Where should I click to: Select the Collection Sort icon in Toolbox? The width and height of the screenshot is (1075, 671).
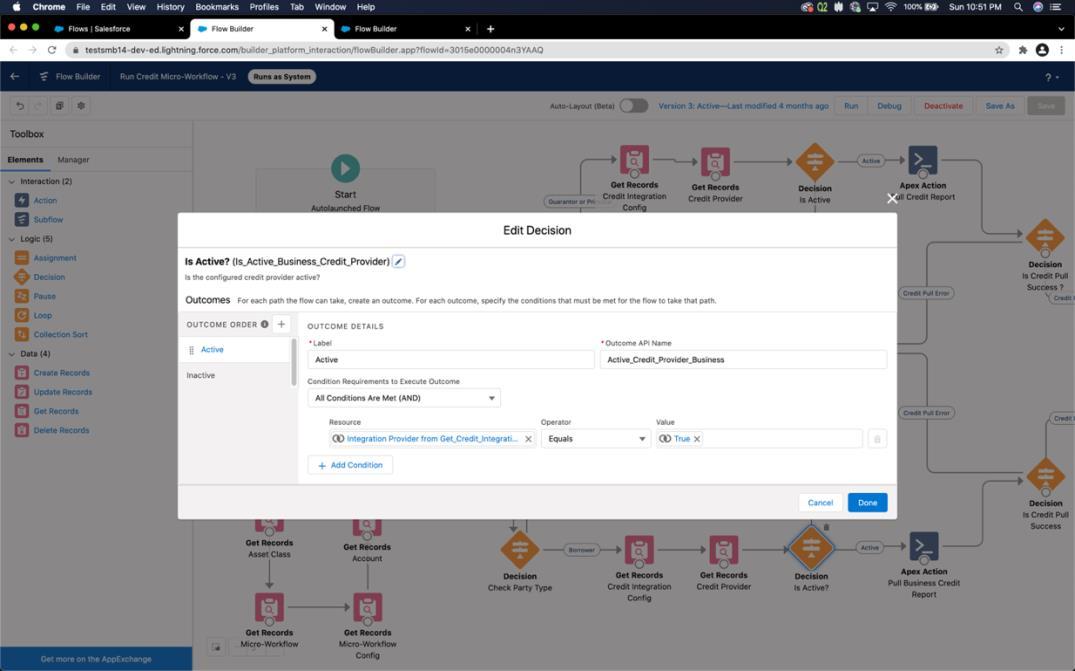[22, 334]
